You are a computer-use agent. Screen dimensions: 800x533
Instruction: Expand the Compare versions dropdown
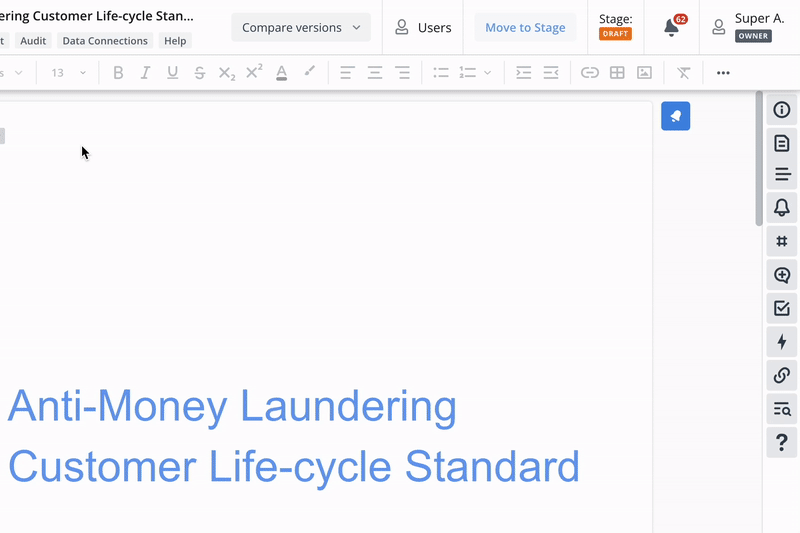301,28
